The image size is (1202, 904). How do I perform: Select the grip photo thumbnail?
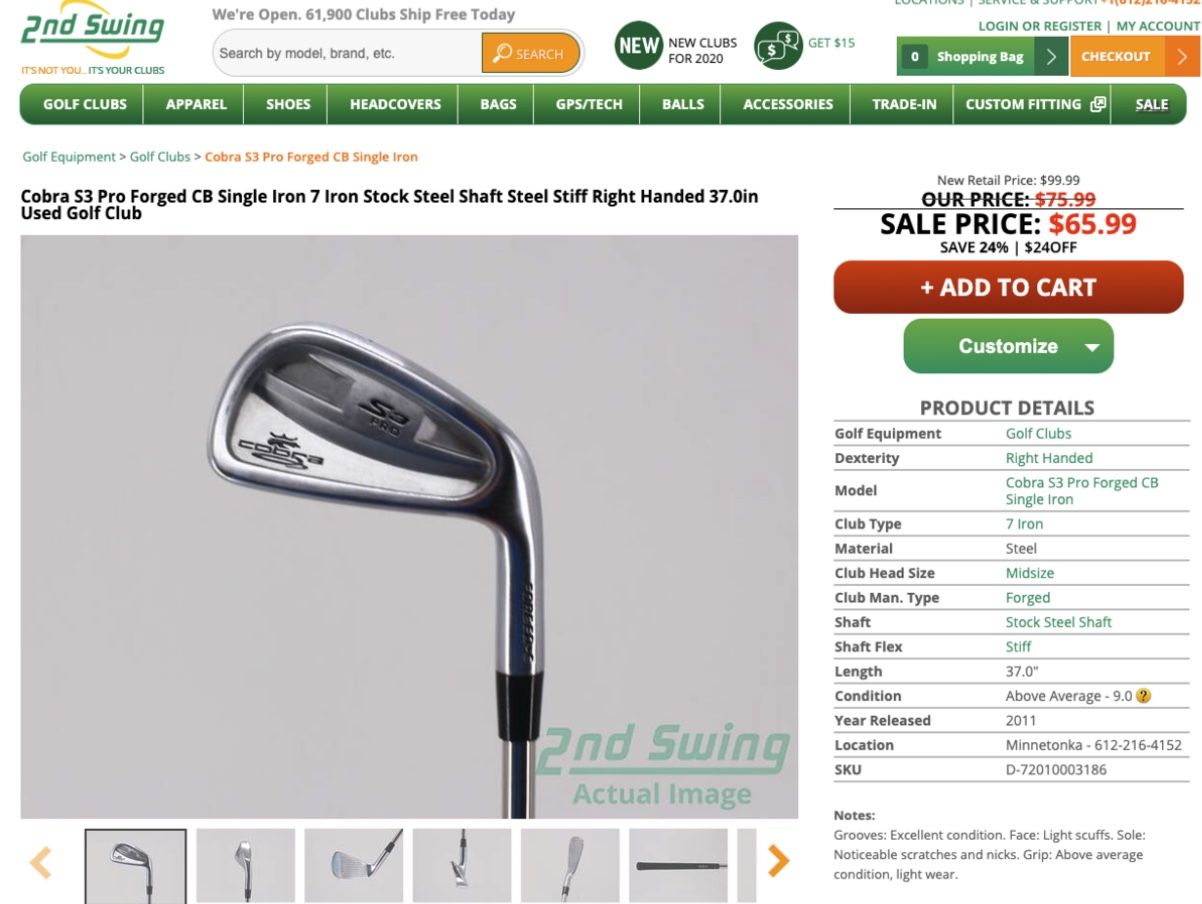pos(678,865)
